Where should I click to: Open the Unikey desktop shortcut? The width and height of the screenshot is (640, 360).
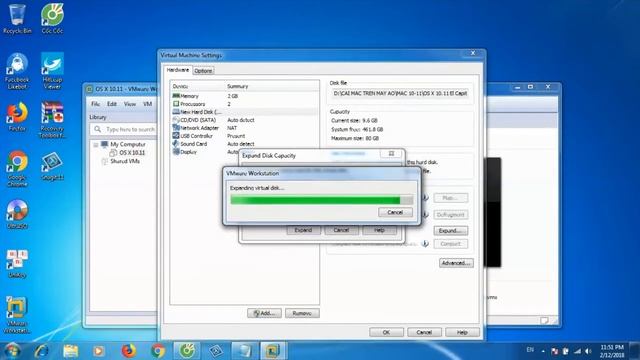tap(17, 264)
